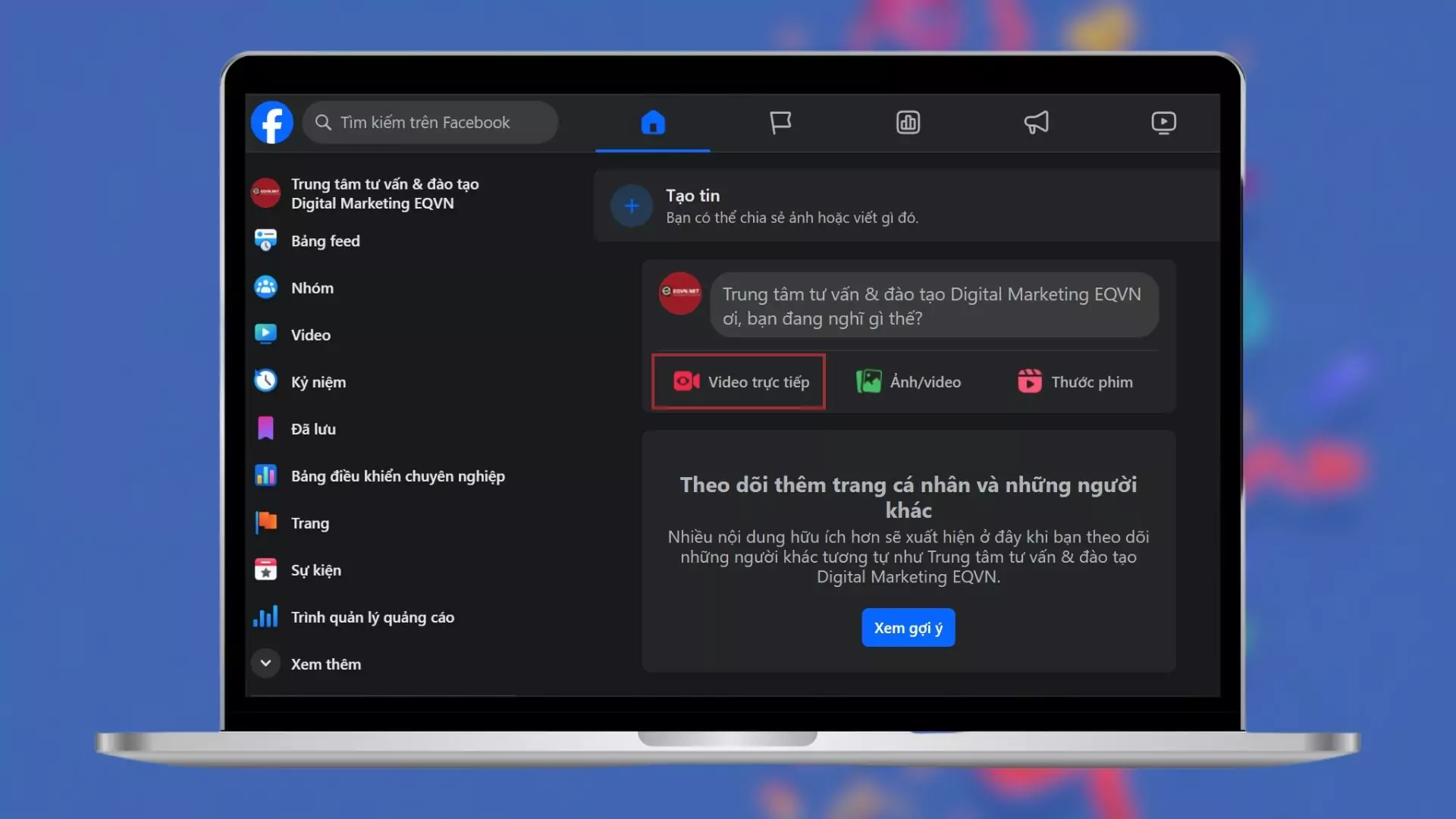Screen dimensions: 1456x819
Task: Expand Xem thêm in the sidebar
Action: [307, 664]
